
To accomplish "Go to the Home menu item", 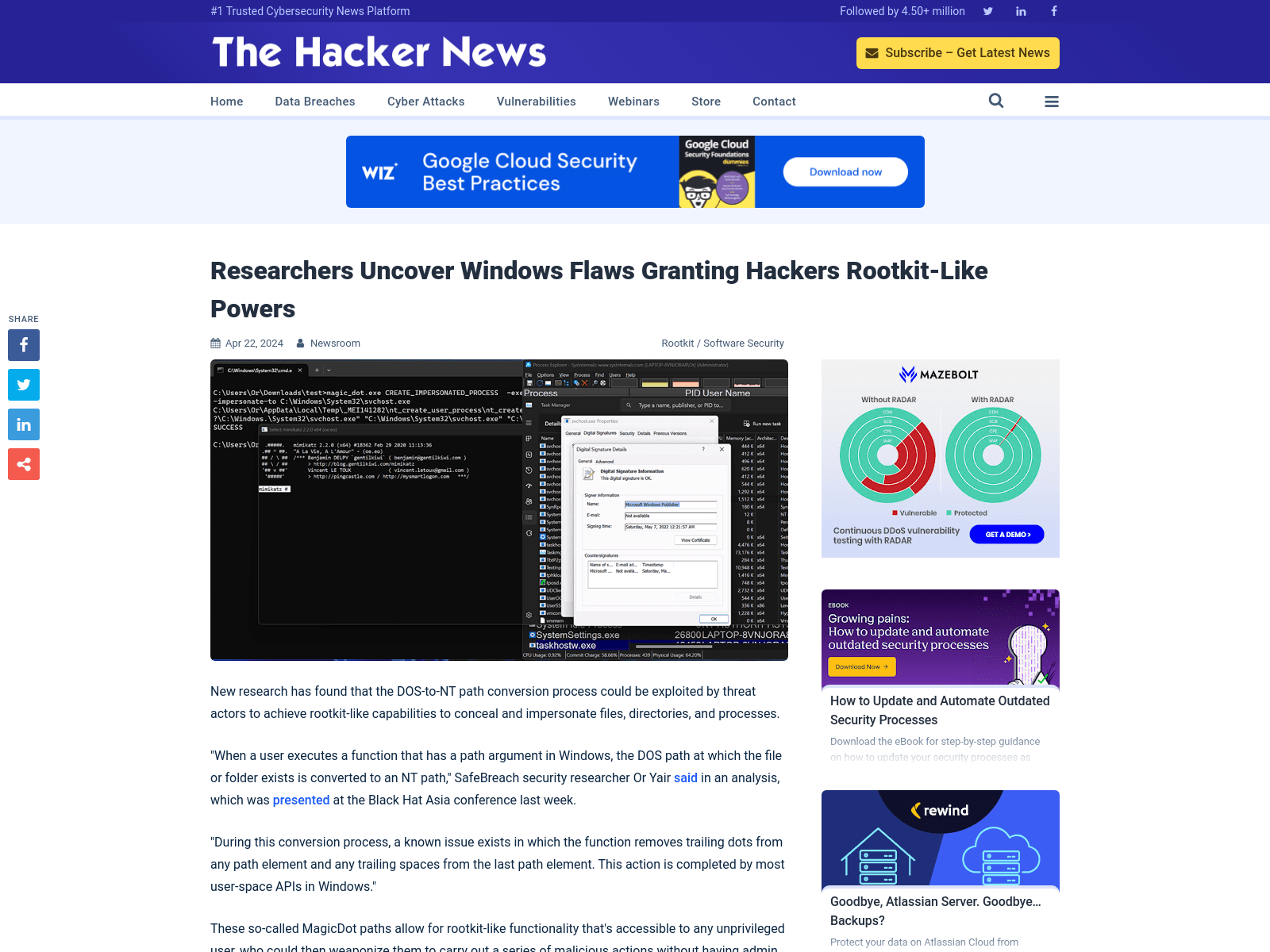I will 227,102.
